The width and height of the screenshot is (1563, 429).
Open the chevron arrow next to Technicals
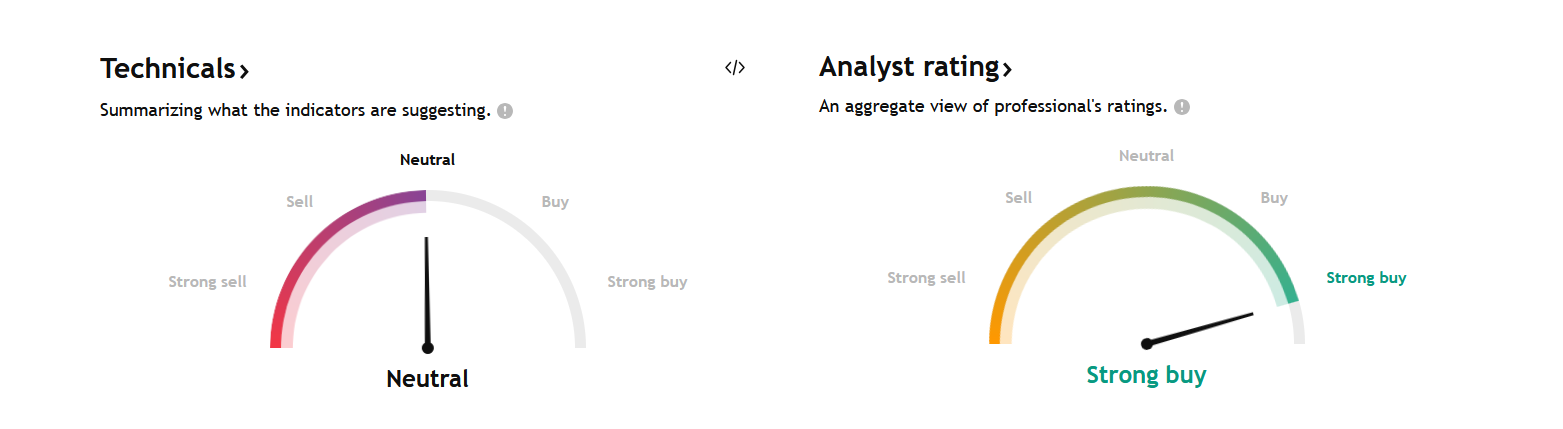pyautogui.click(x=244, y=70)
